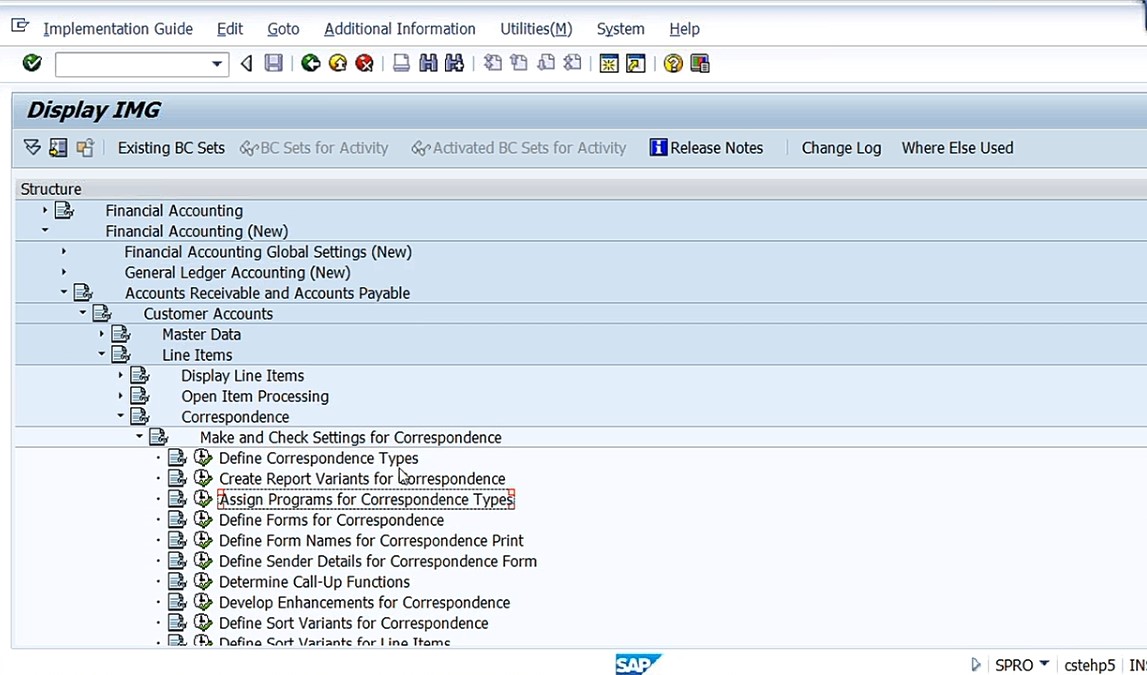Open documentation icon for Customer Accounts
The image size is (1147, 675).
(x=102, y=314)
